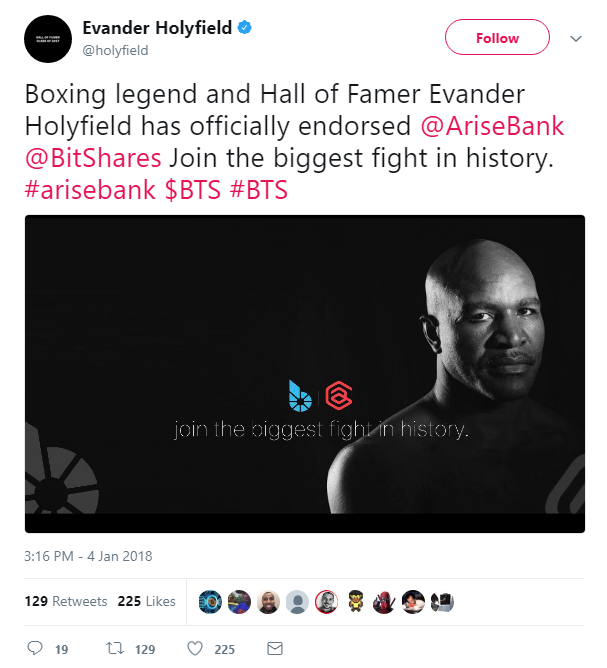607x668 pixels.
Task: Click the last liker avatar in the row
Action: pyautogui.click(x=441, y=601)
